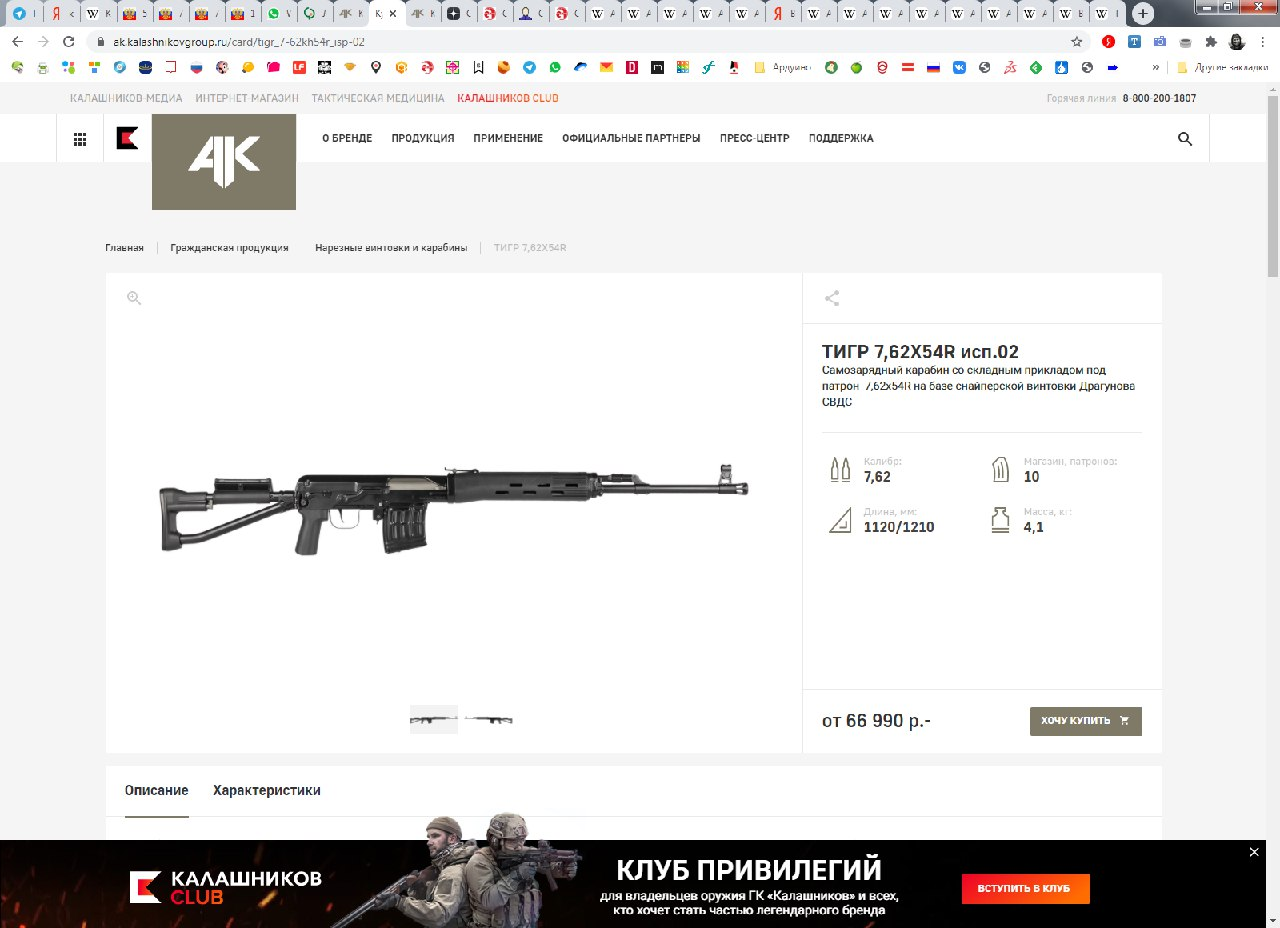Viewport: 1280px width, 928px height.
Task: Zoom the product image with magnifier icon
Action: pyautogui.click(x=134, y=298)
